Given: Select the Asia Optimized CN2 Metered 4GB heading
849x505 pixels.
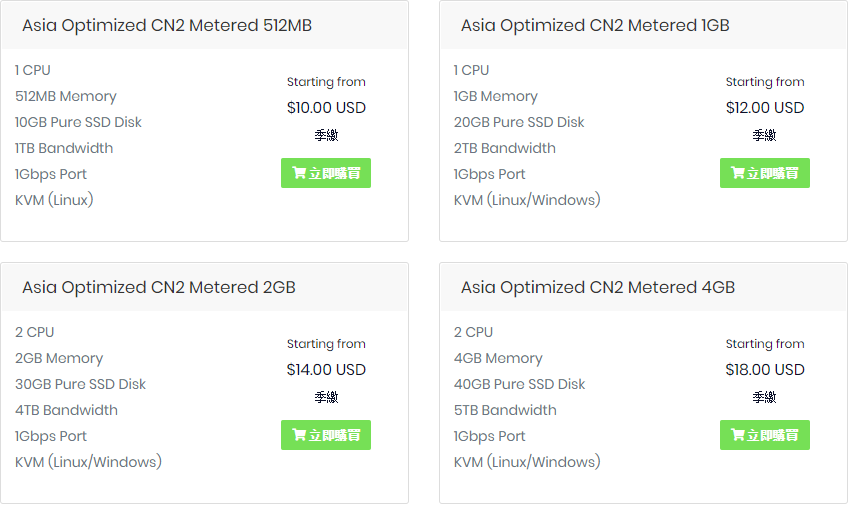Looking at the screenshot, I should [x=598, y=288].
